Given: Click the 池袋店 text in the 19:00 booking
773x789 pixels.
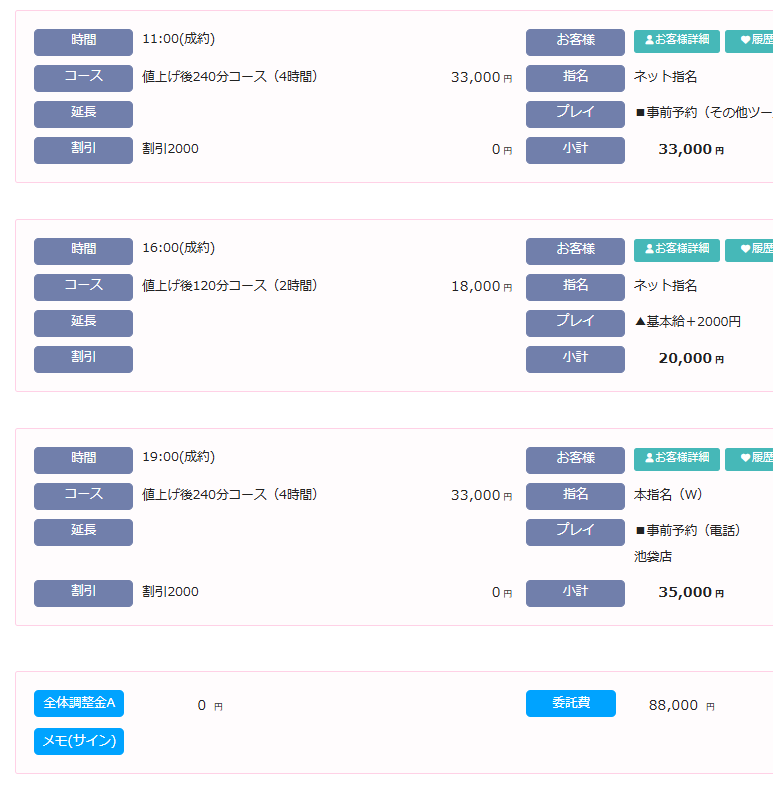Looking at the screenshot, I should point(653,556).
